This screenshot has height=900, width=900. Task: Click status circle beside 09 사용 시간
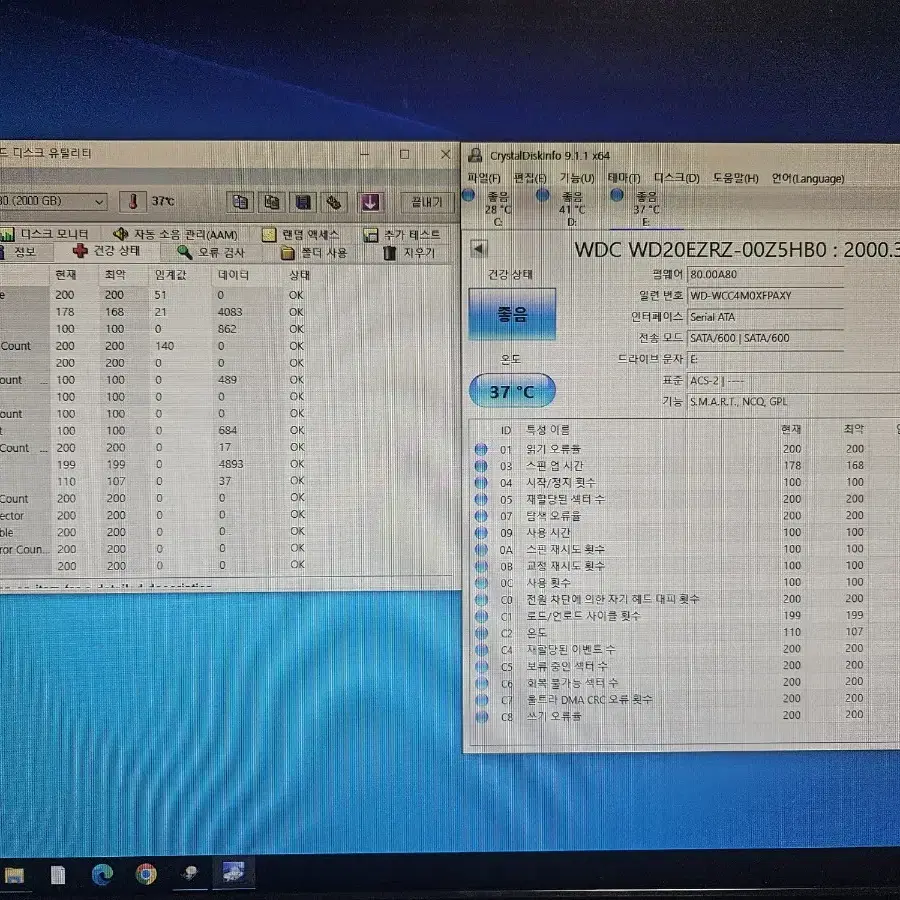pos(481,532)
